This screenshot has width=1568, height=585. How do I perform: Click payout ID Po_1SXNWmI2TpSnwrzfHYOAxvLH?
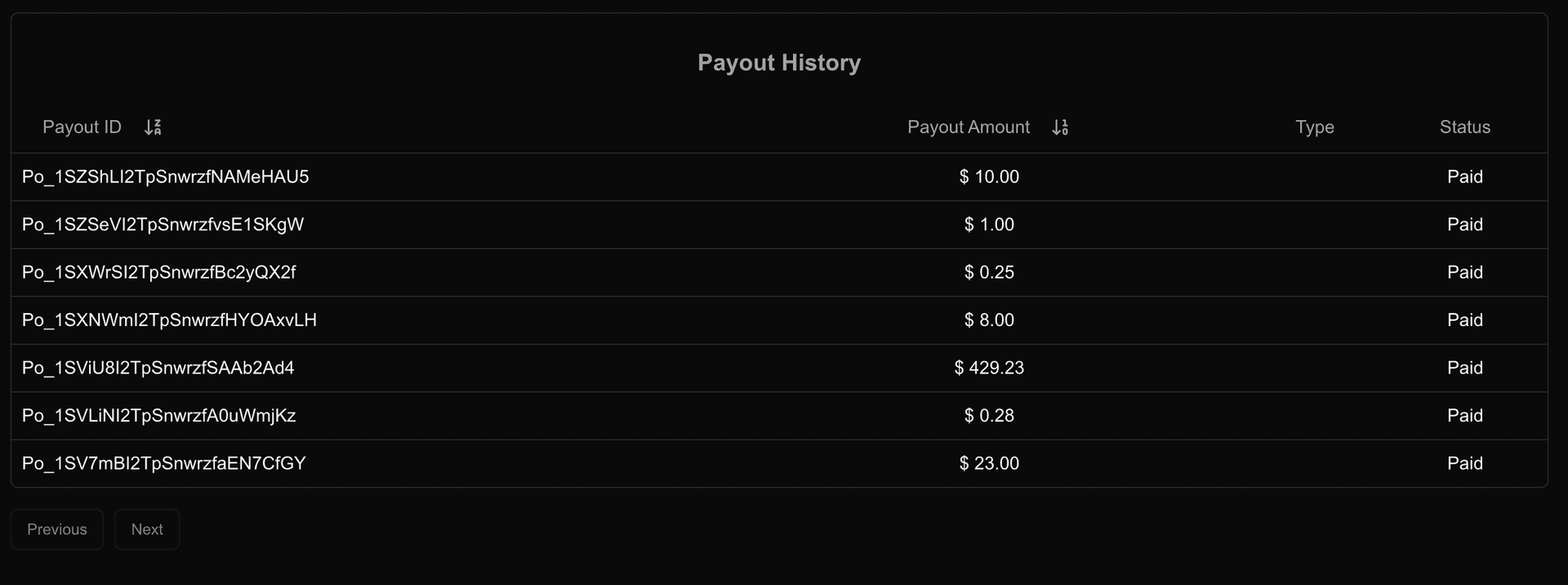tap(169, 319)
